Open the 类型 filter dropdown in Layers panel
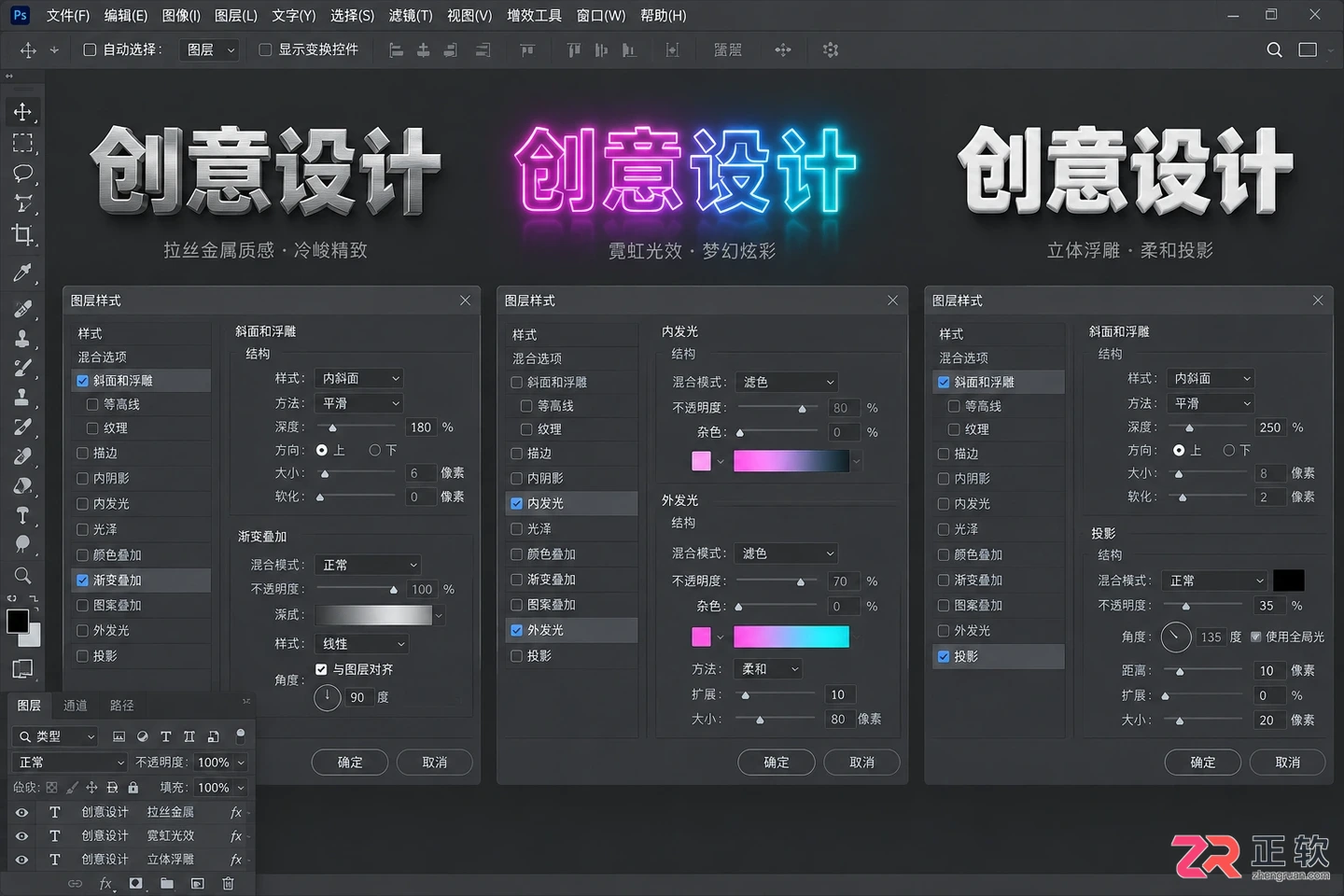 tap(56, 736)
